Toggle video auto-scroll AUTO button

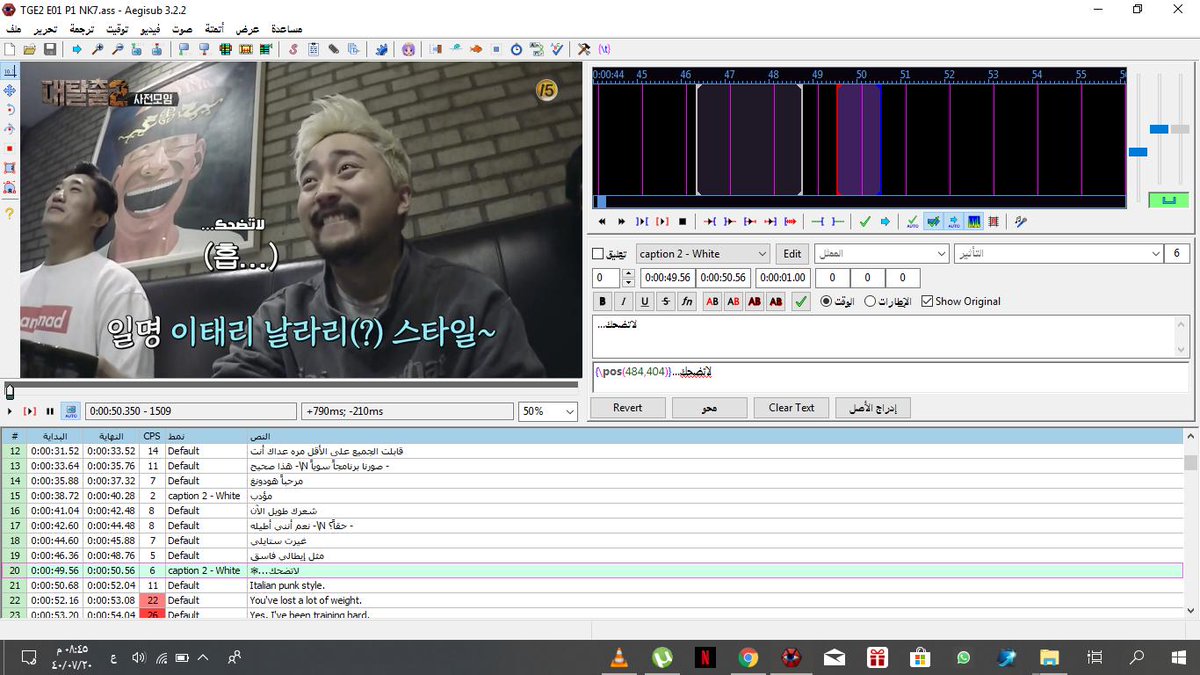pyautogui.click(x=71, y=411)
